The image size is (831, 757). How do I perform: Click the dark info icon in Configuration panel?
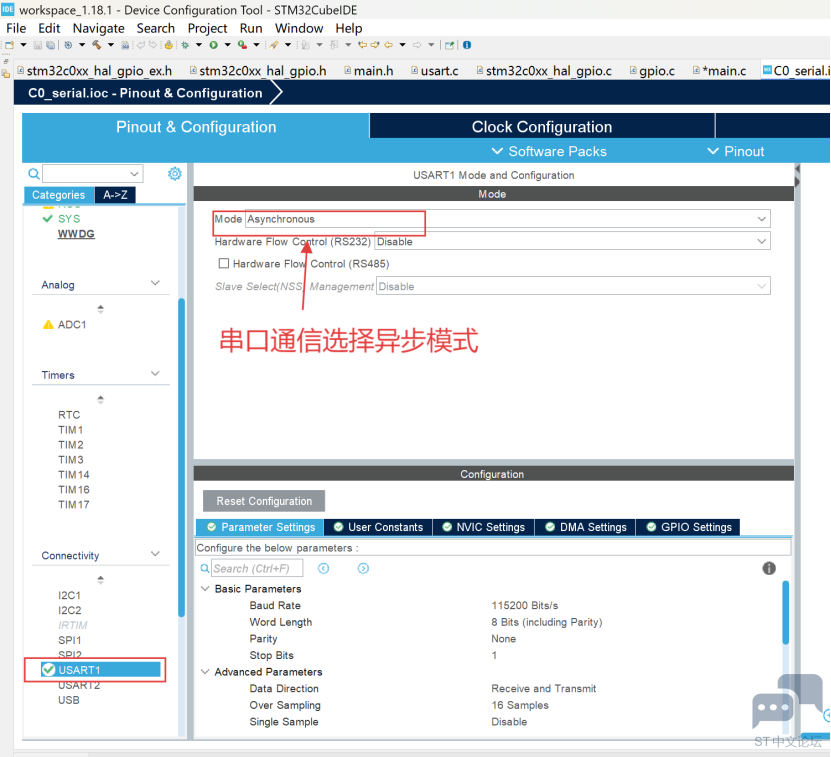(x=768, y=568)
